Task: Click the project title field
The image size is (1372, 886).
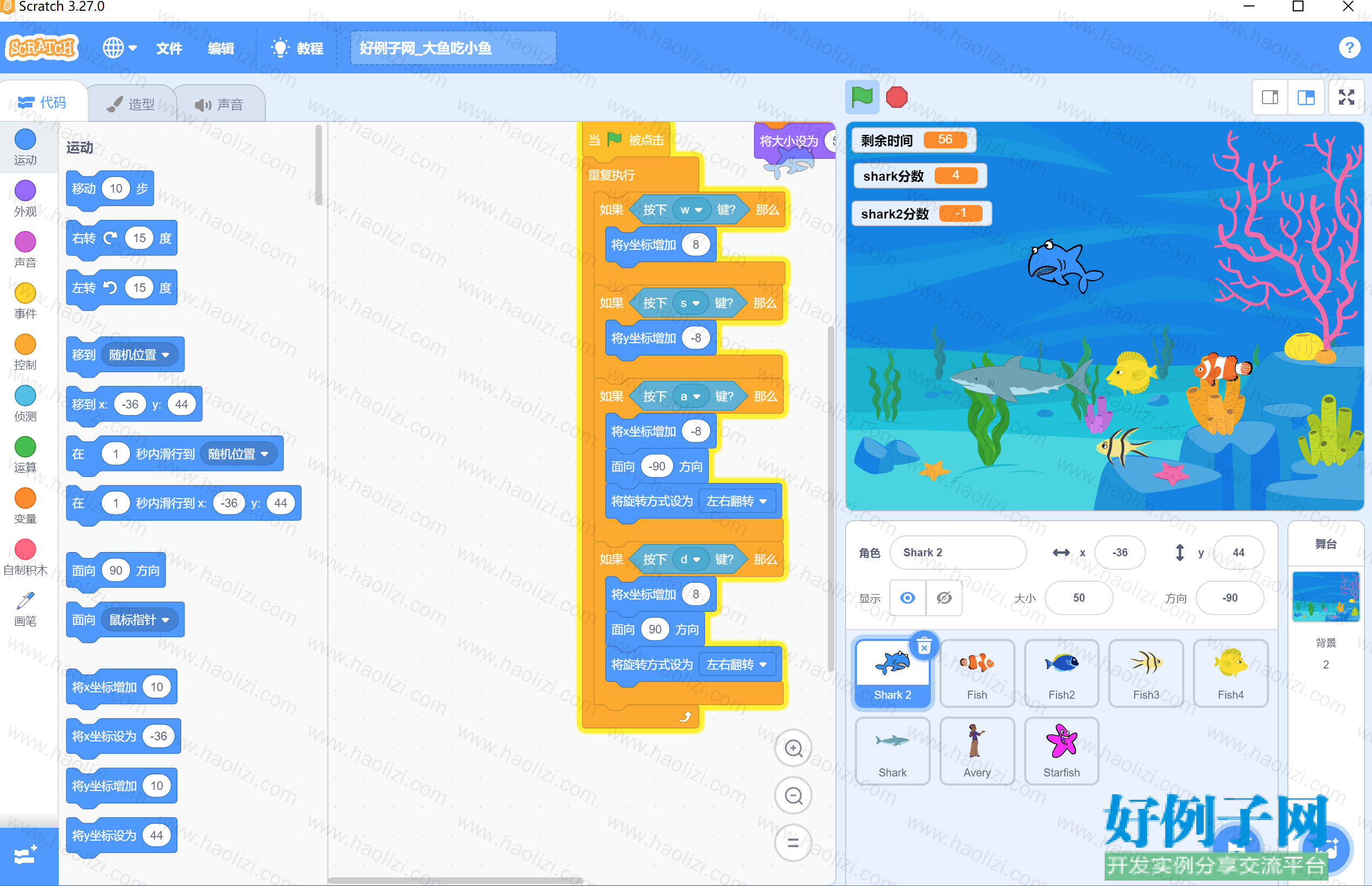Action: pos(452,47)
